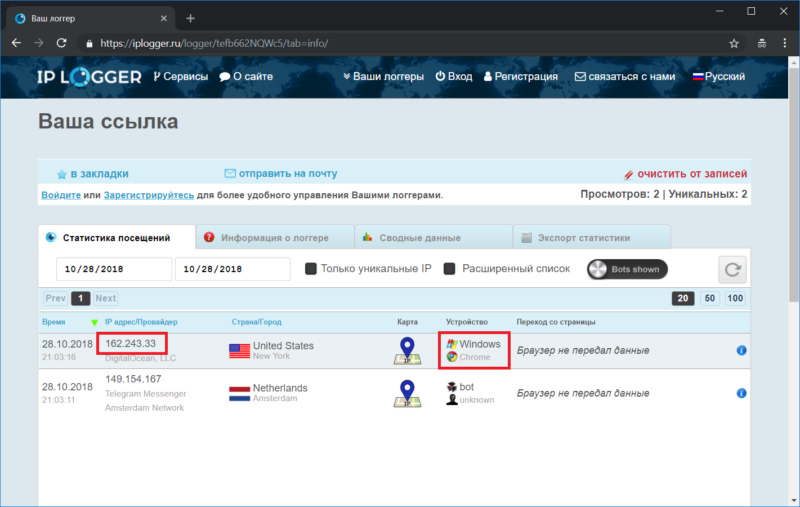
Task: Switch to the Экспорт статистики tab
Action: tap(583, 238)
